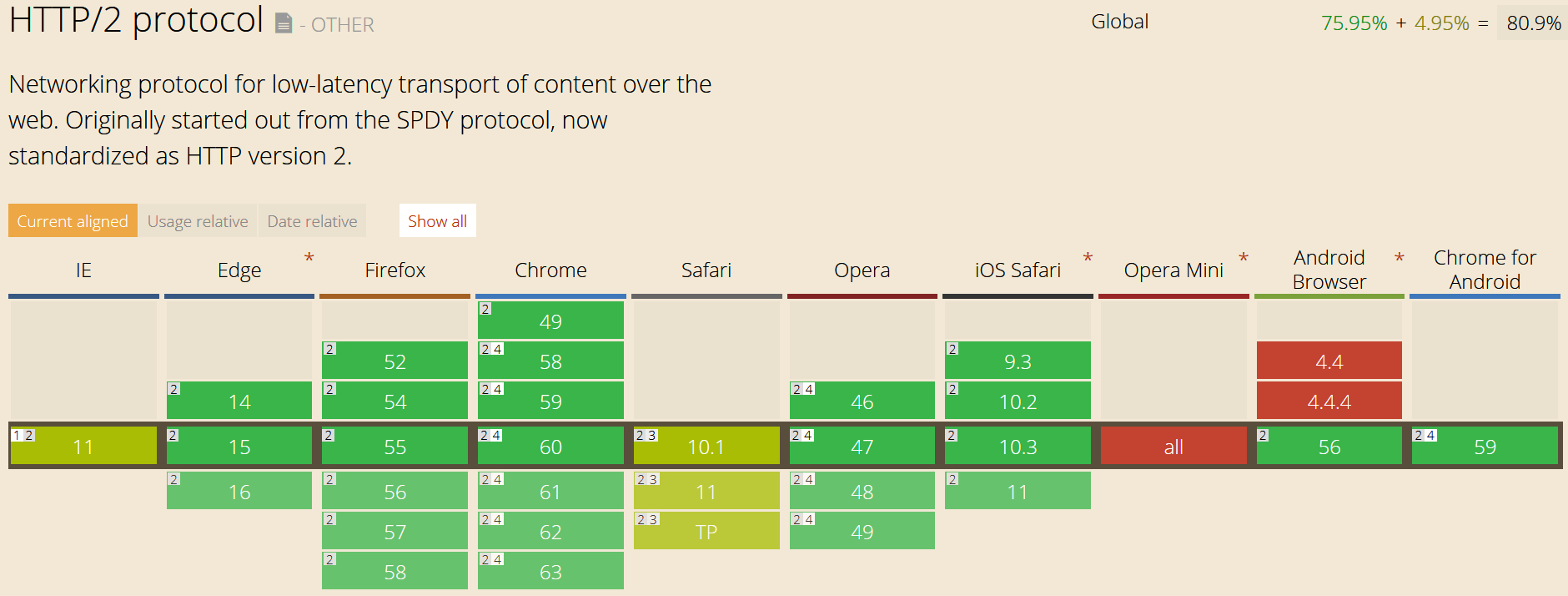Click the Android Browser 4.4.4 cell
The width and height of the screenshot is (1568, 596).
(x=1329, y=402)
